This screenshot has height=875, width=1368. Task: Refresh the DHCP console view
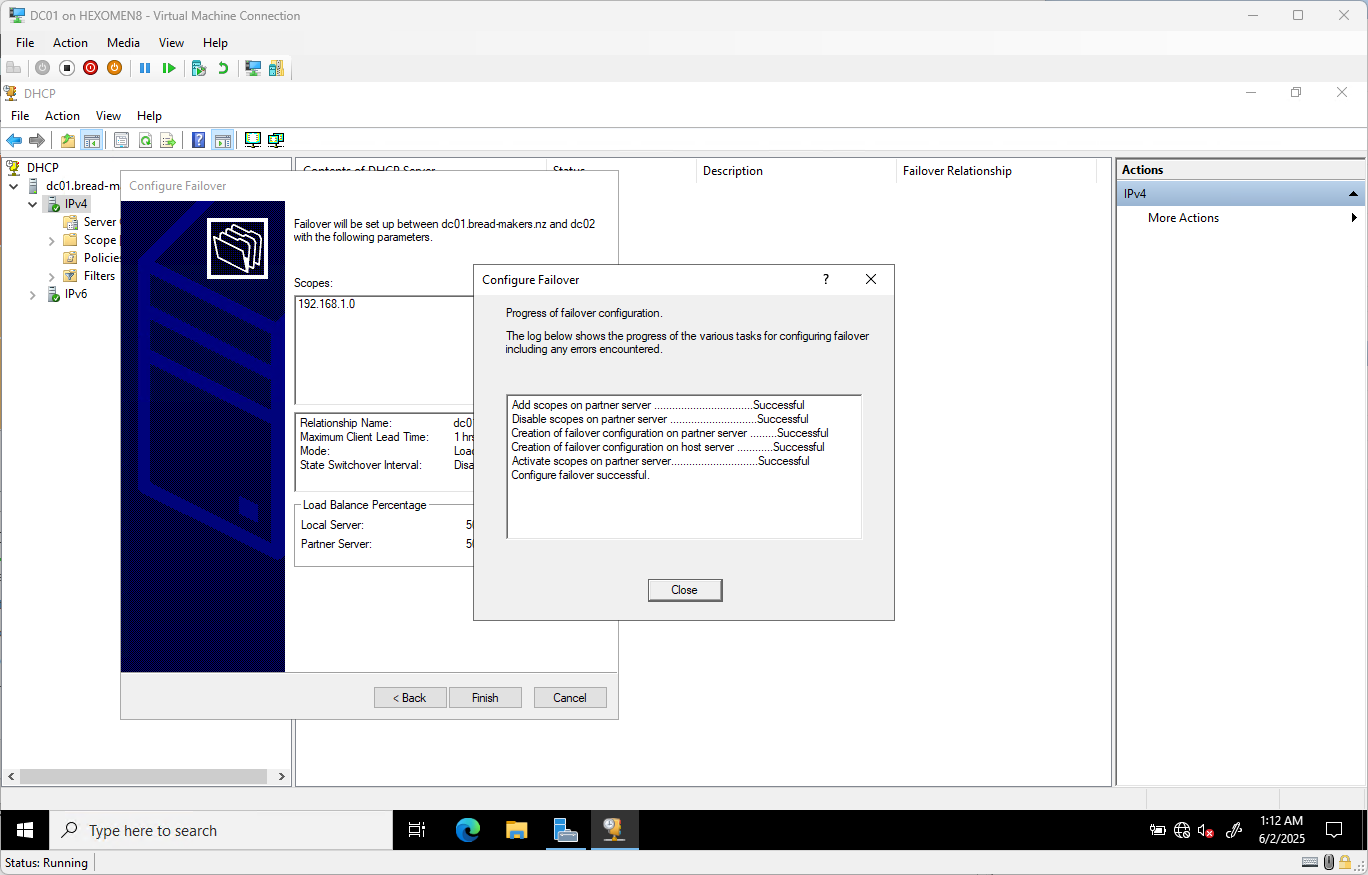(145, 140)
